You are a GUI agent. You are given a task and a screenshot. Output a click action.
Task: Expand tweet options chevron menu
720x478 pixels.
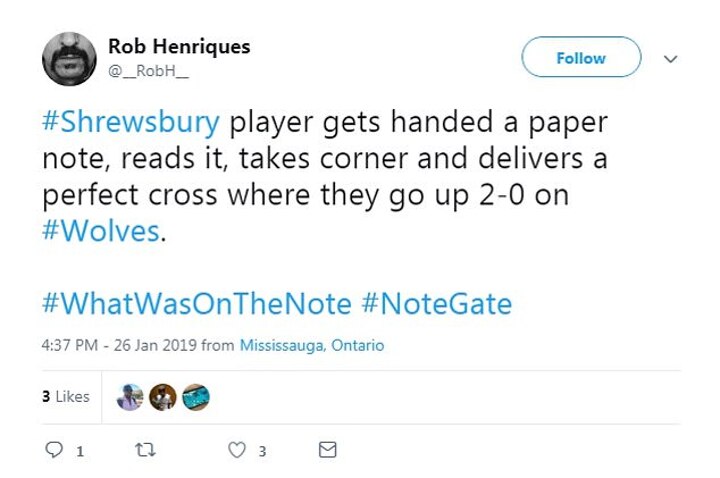(670, 59)
